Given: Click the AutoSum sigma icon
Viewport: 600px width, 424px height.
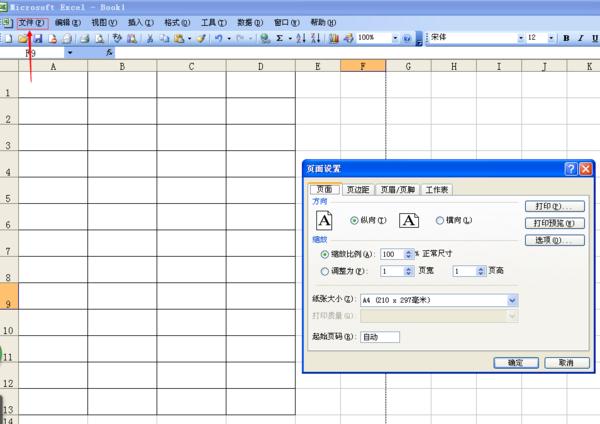Looking at the screenshot, I should (x=279, y=38).
